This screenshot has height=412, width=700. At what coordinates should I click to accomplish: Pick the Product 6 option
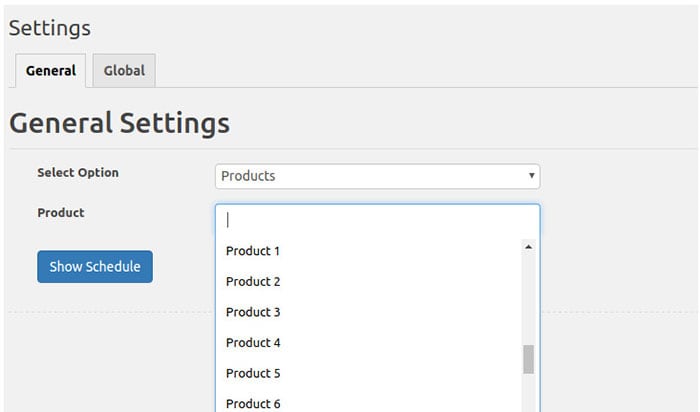[253, 403]
